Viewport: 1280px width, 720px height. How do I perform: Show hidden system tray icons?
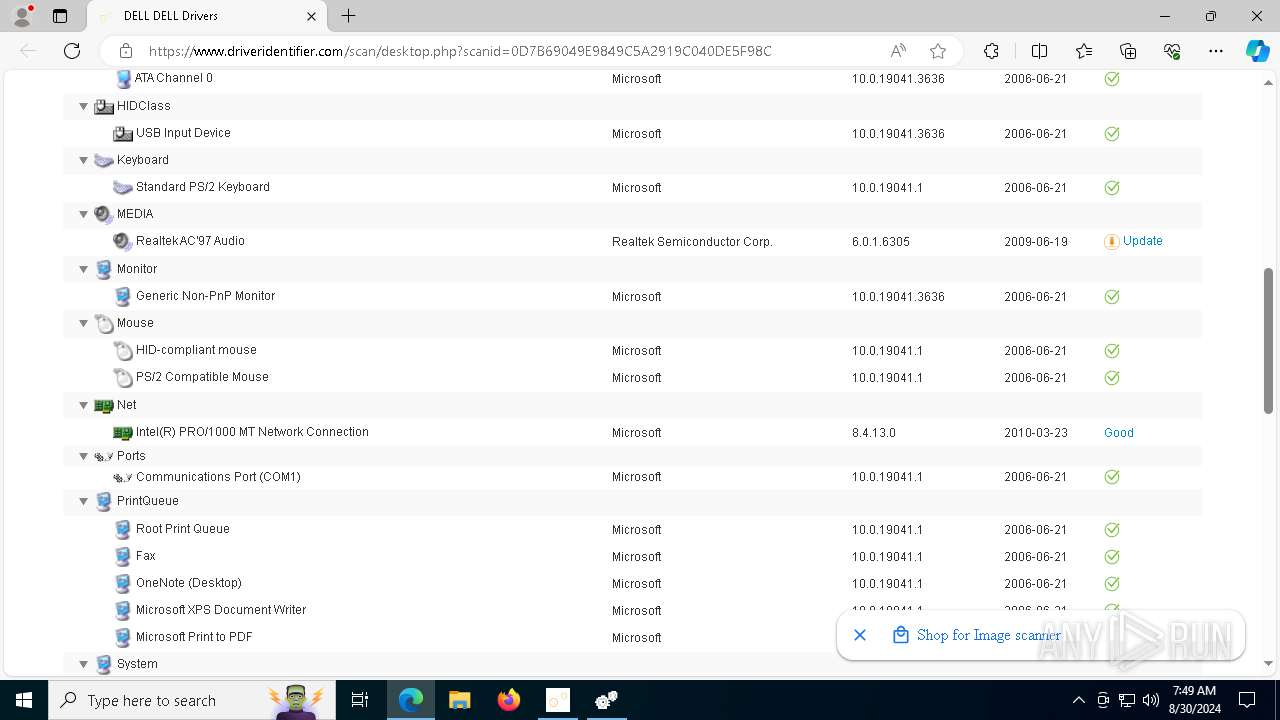click(1078, 700)
